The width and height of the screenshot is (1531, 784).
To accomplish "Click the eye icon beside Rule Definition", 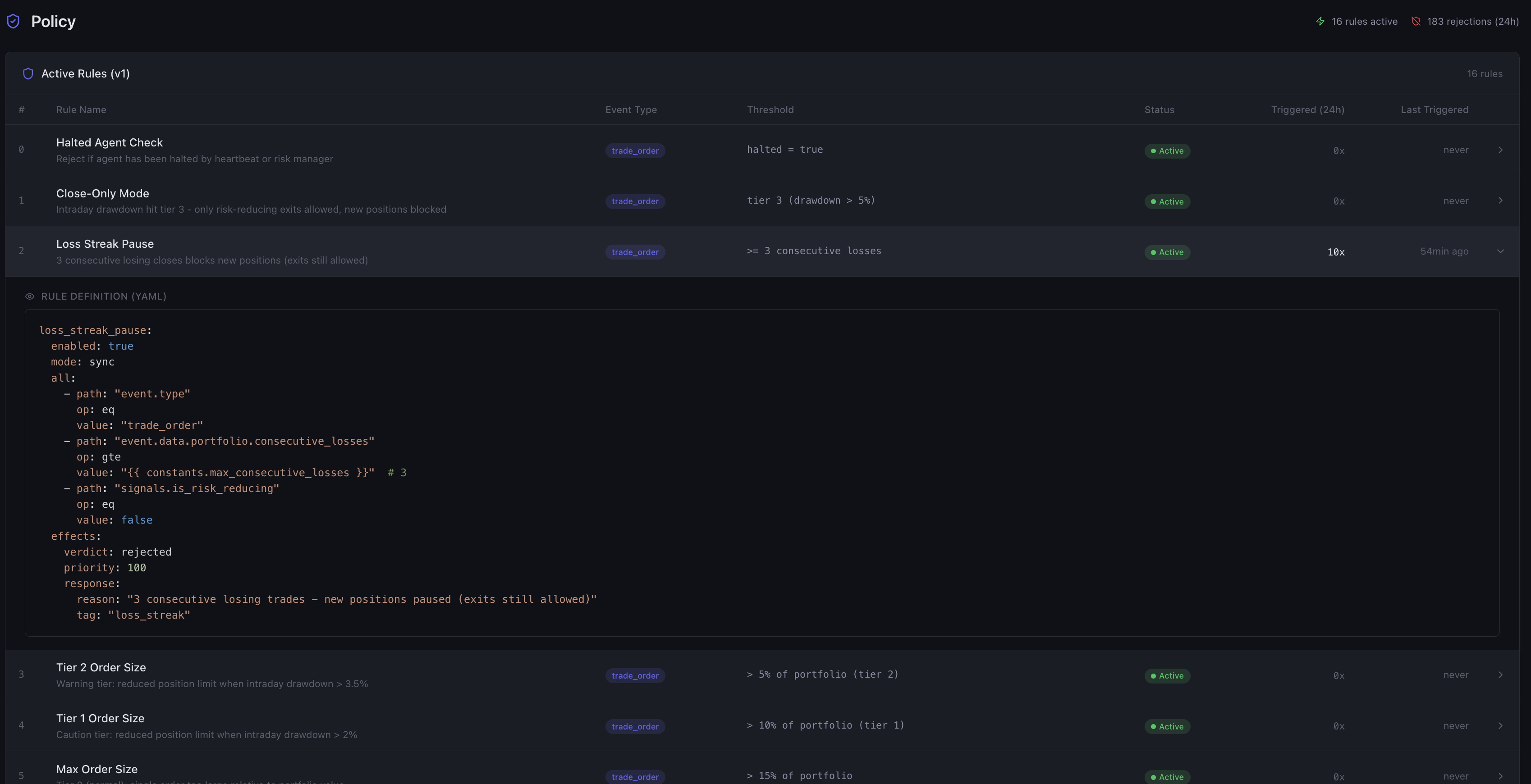I will pos(29,296).
